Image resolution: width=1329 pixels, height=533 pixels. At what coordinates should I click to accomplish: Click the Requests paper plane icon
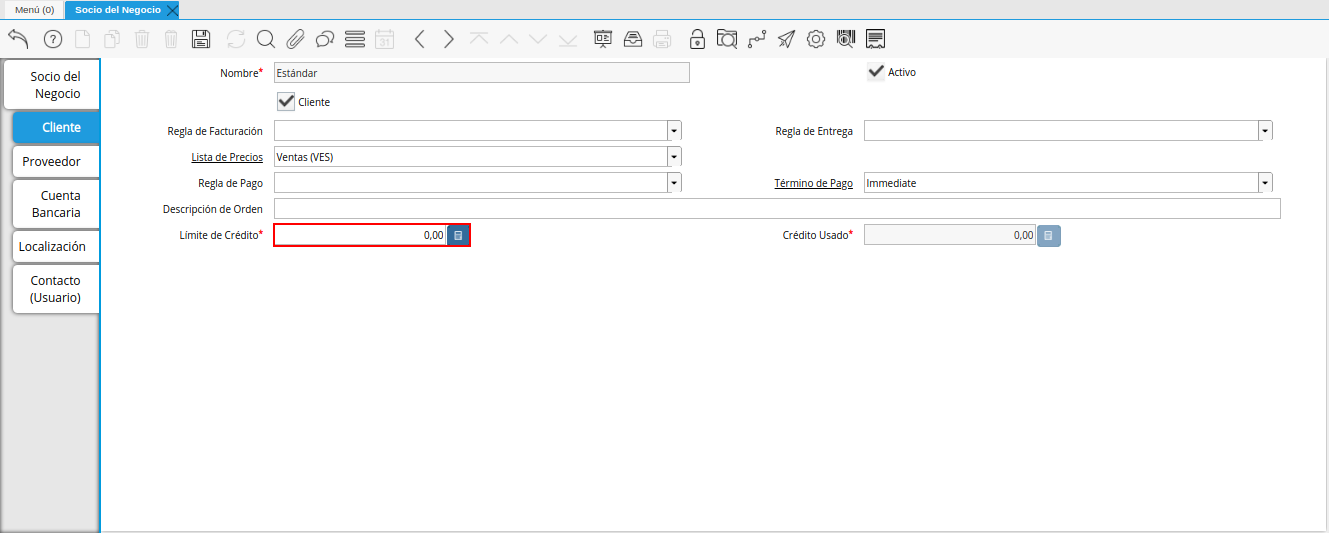pos(787,39)
